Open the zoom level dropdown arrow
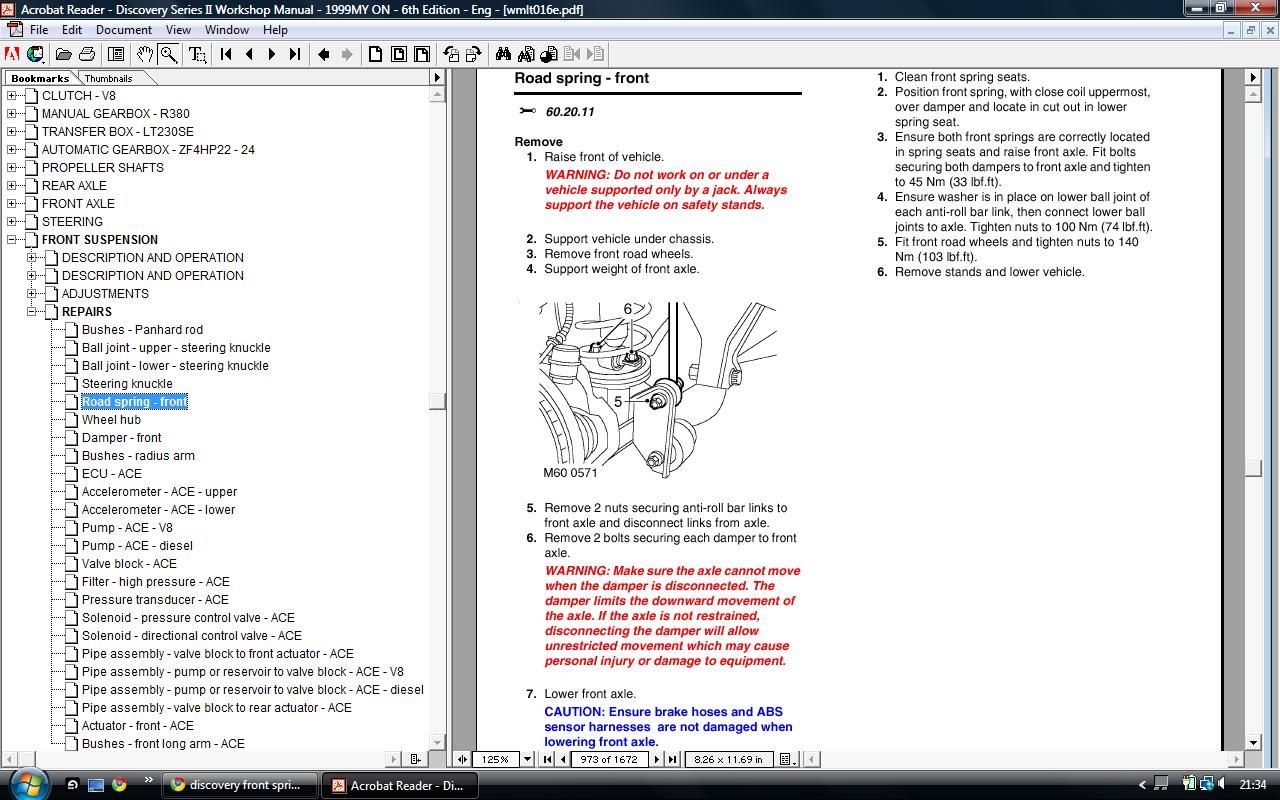 click(527, 759)
